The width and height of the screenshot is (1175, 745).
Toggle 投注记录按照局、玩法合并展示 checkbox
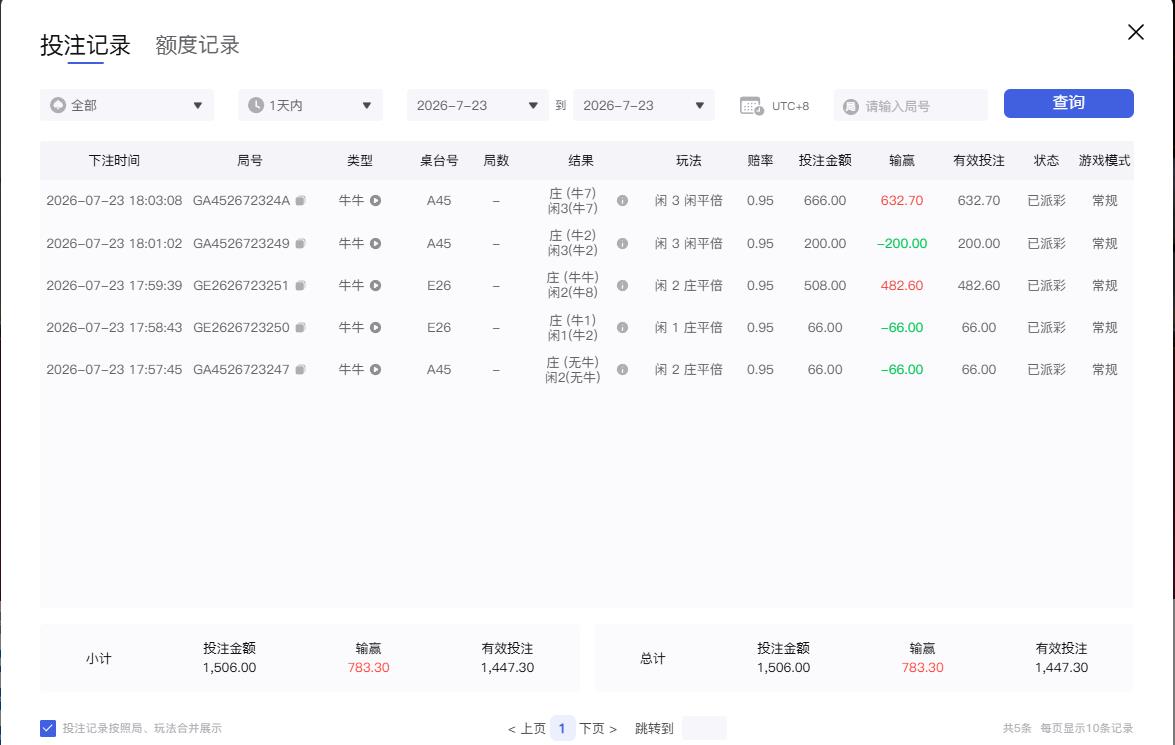pos(48,728)
